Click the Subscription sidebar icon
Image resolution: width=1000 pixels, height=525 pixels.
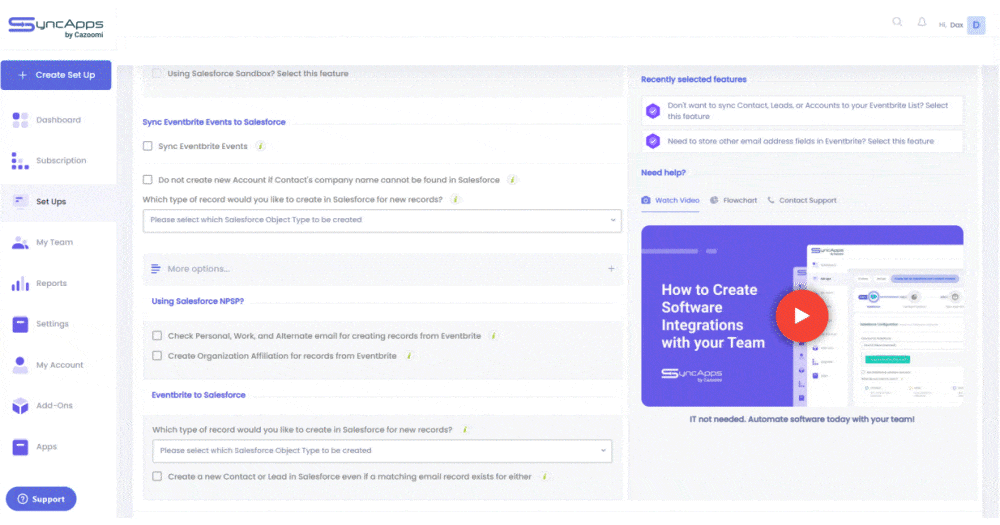click(x=20, y=161)
